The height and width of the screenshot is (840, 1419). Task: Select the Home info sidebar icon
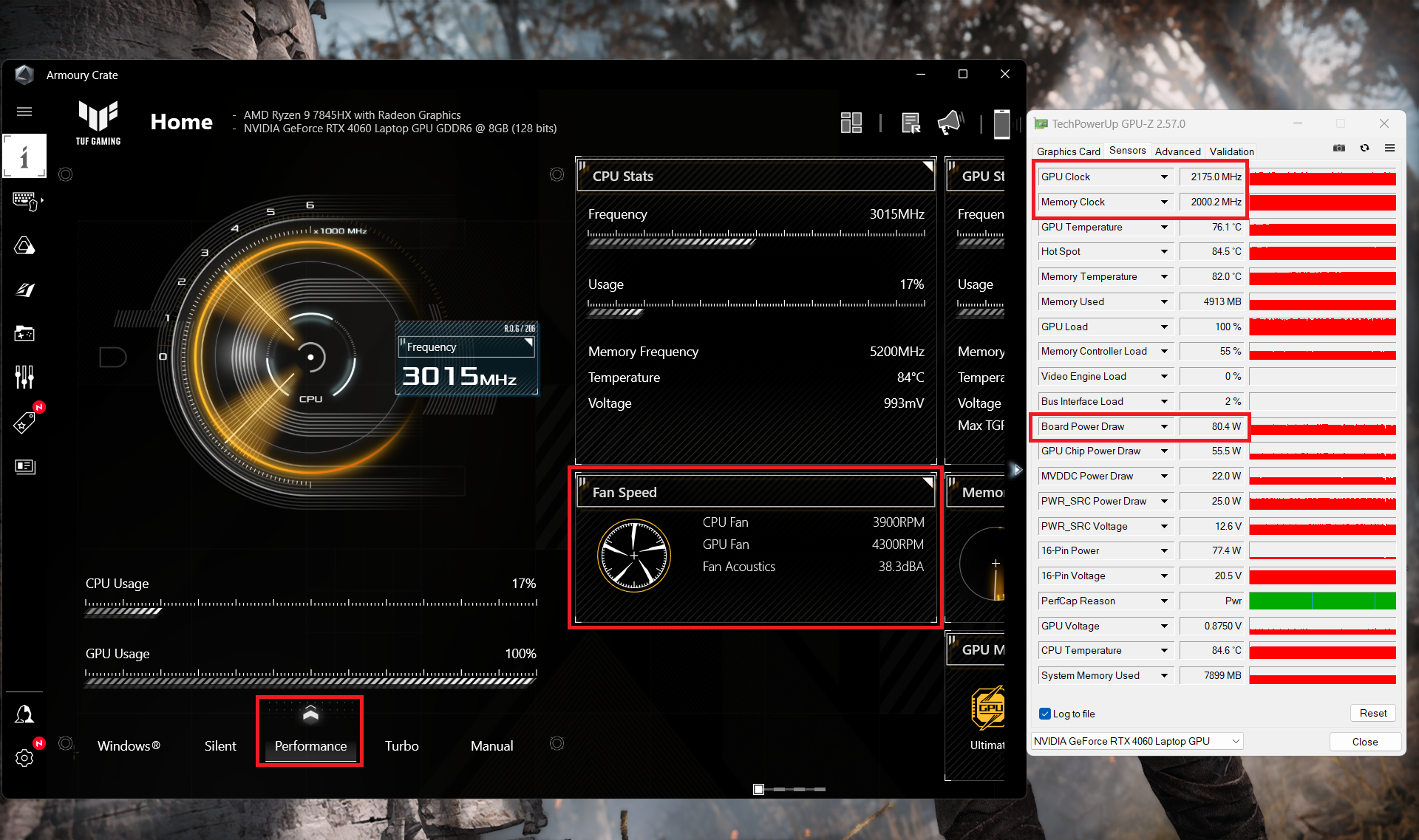pyautogui.click(x=24, y=156)
